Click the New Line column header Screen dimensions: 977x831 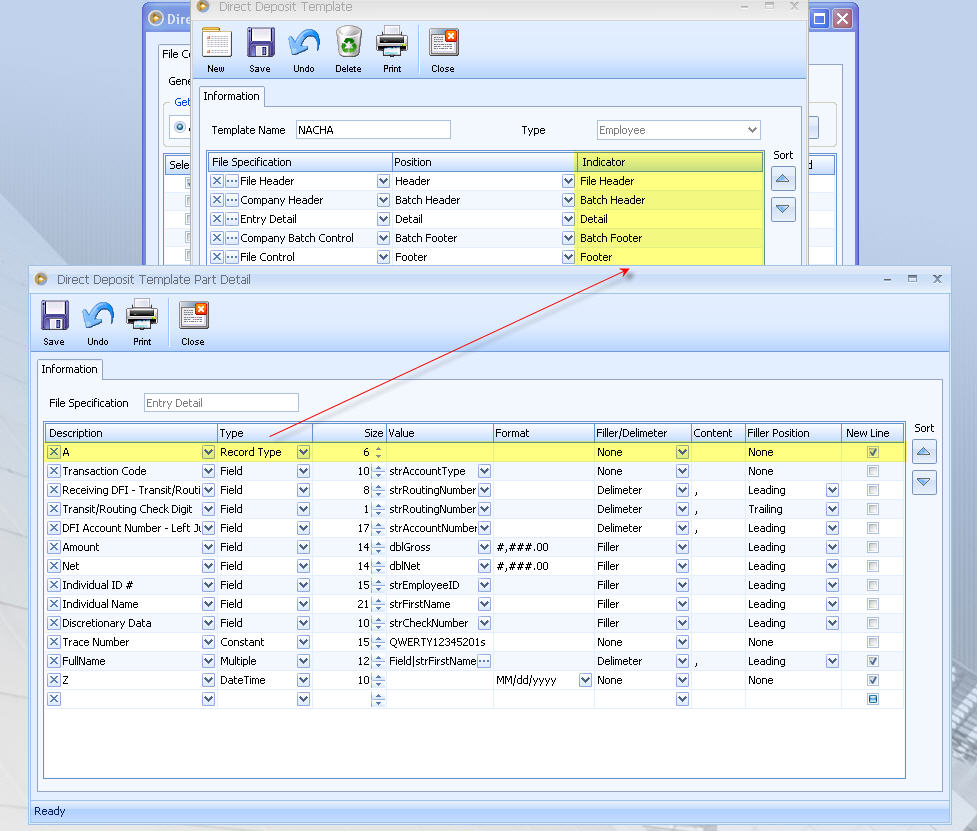873,433
